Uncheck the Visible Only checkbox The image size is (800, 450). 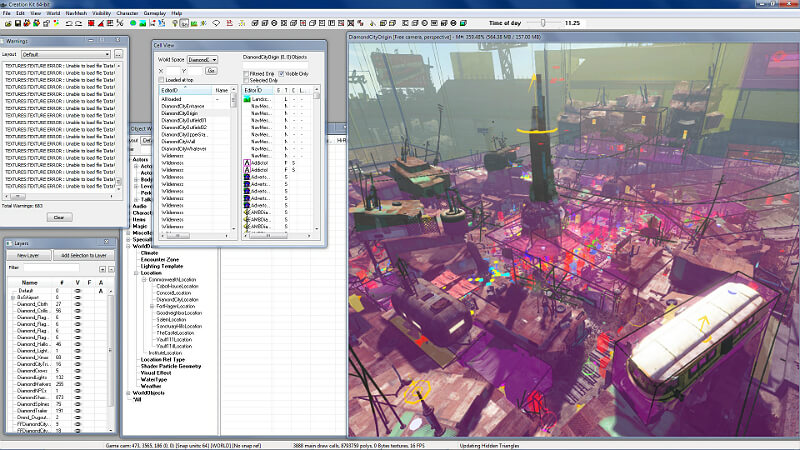[x=279, y=73]
